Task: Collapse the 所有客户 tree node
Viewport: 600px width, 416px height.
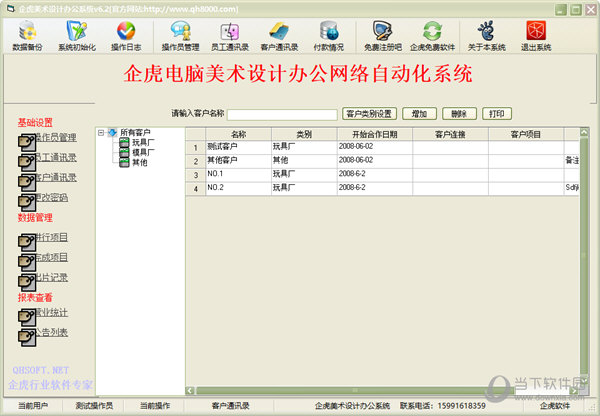Action: 101,133
